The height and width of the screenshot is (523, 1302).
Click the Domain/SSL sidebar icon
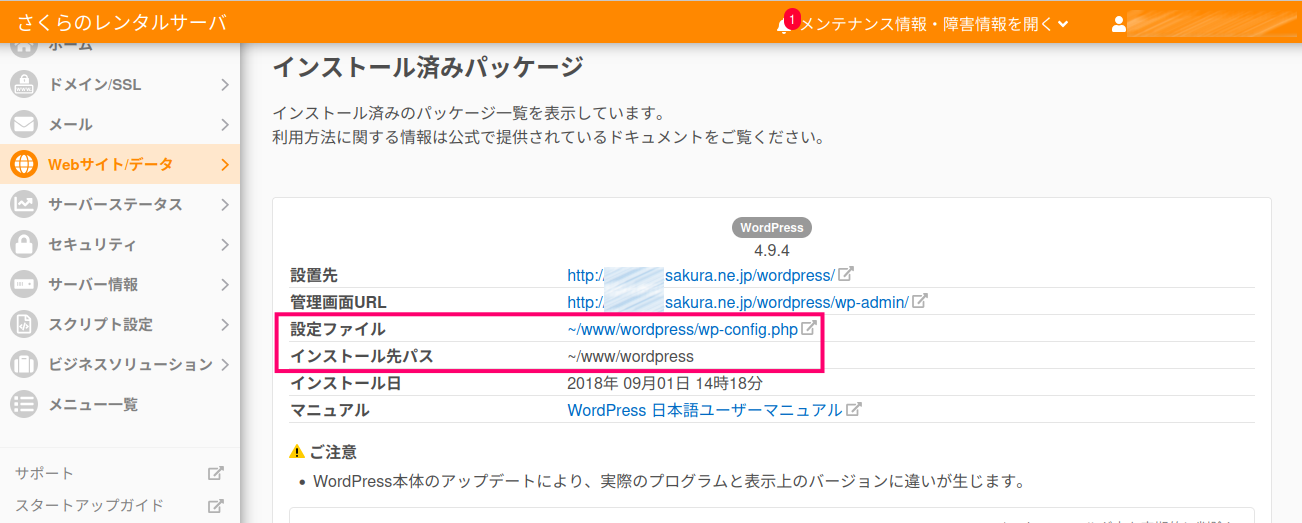coord(23,85)
